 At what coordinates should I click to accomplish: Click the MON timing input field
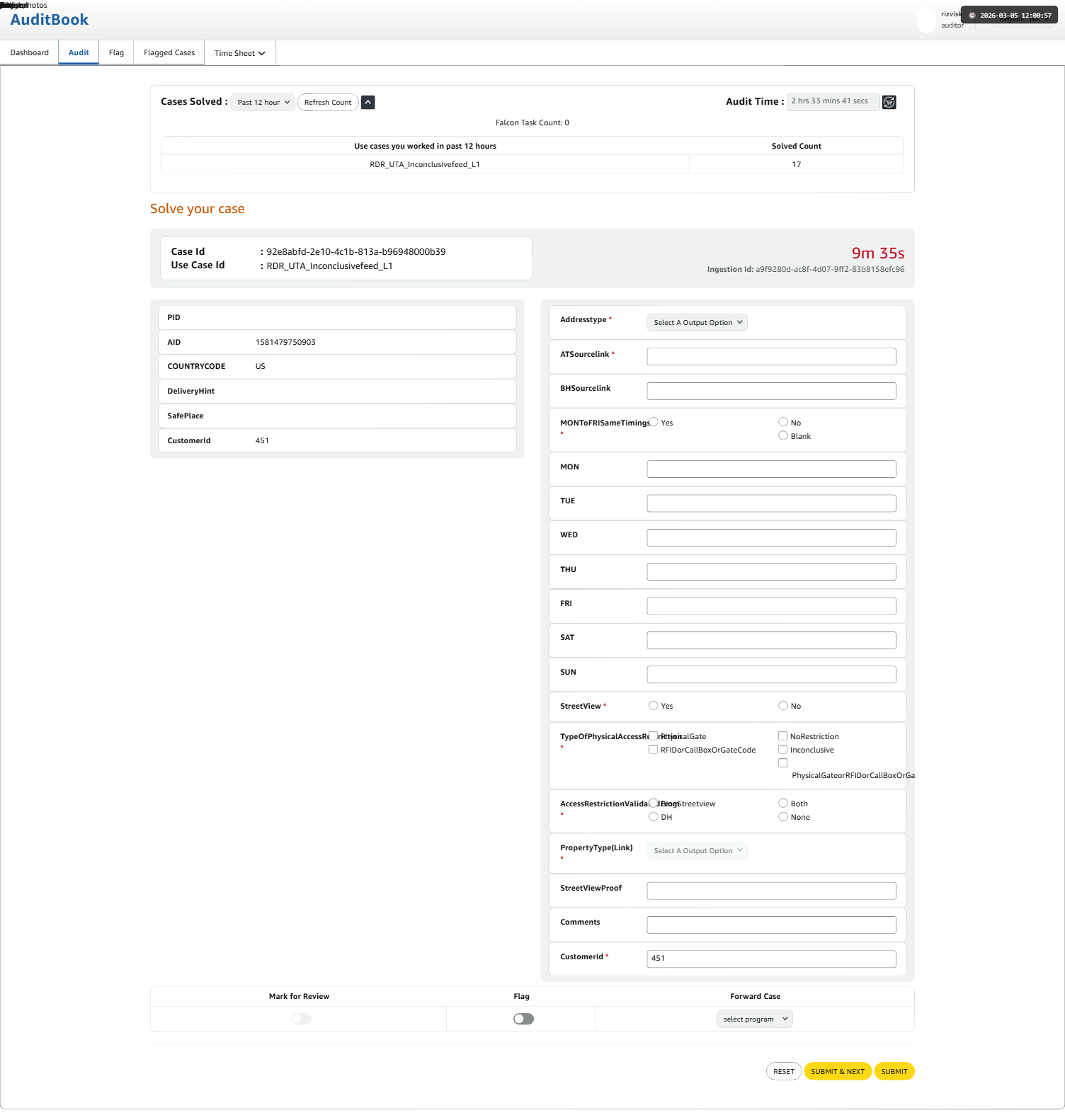(x=771, y=469)
